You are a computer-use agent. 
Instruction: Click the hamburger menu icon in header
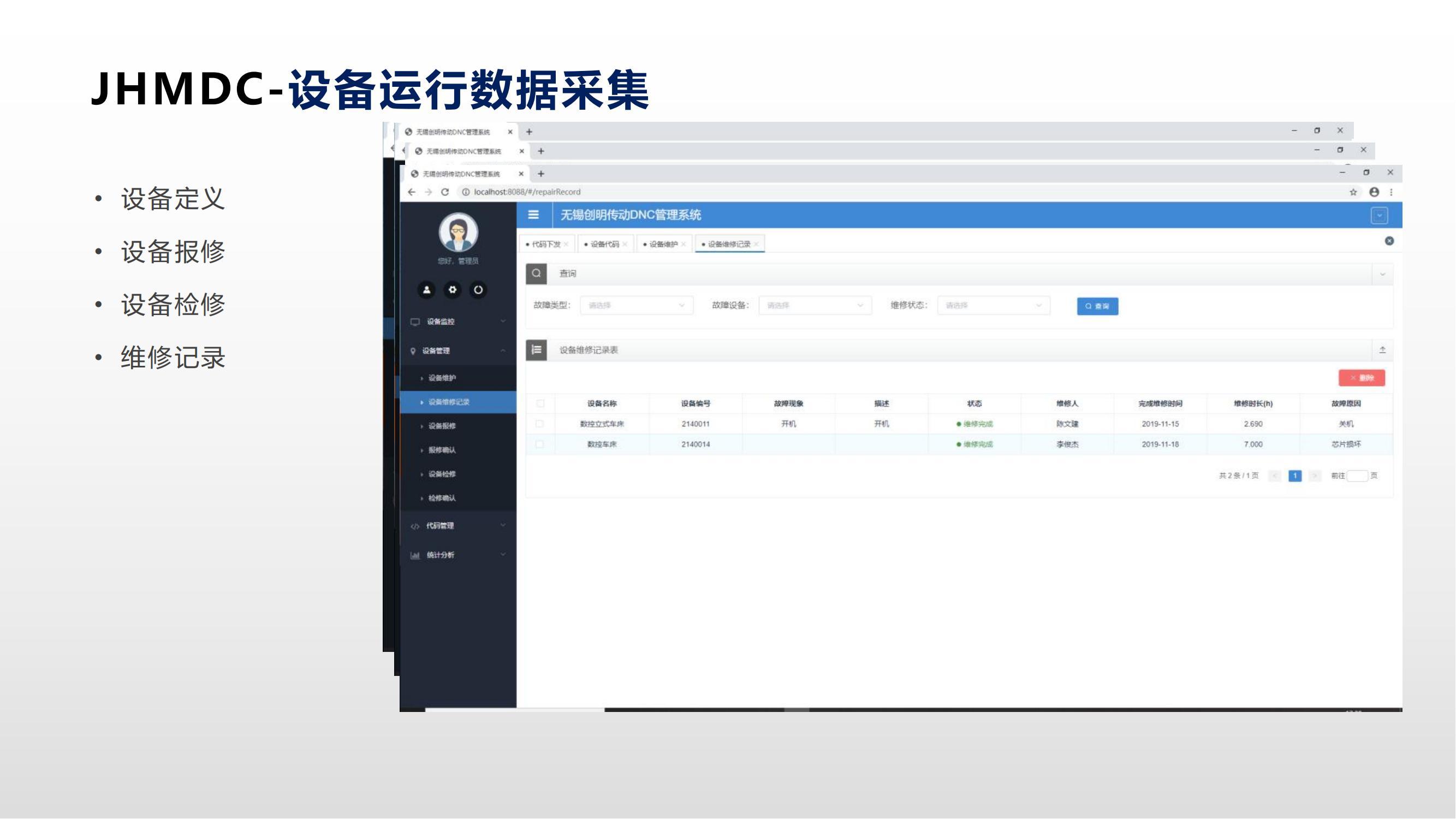click(x=533, y=215)
